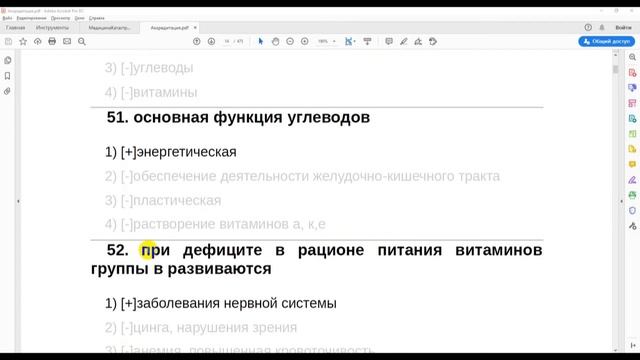Open the Просмотр menu
The image size is (640, 360).
pos(60,18)
